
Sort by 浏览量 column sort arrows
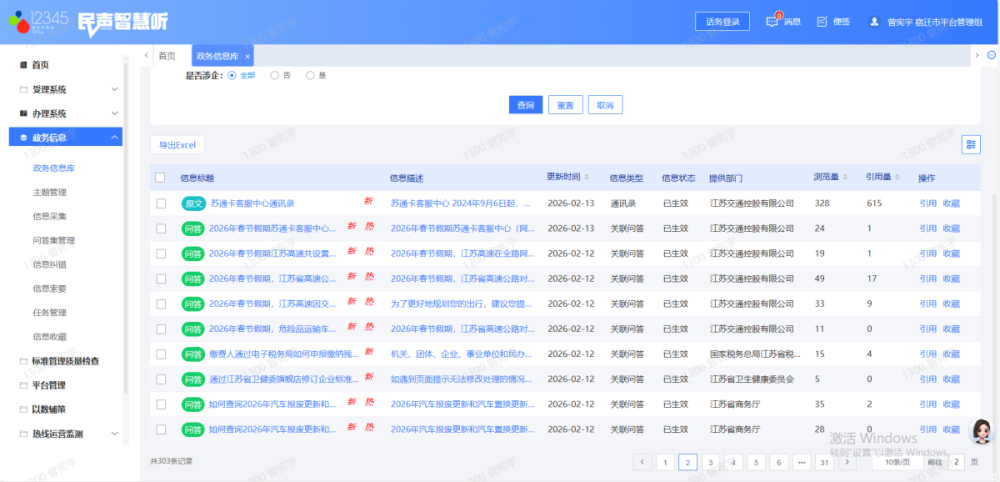click(845, 177)
